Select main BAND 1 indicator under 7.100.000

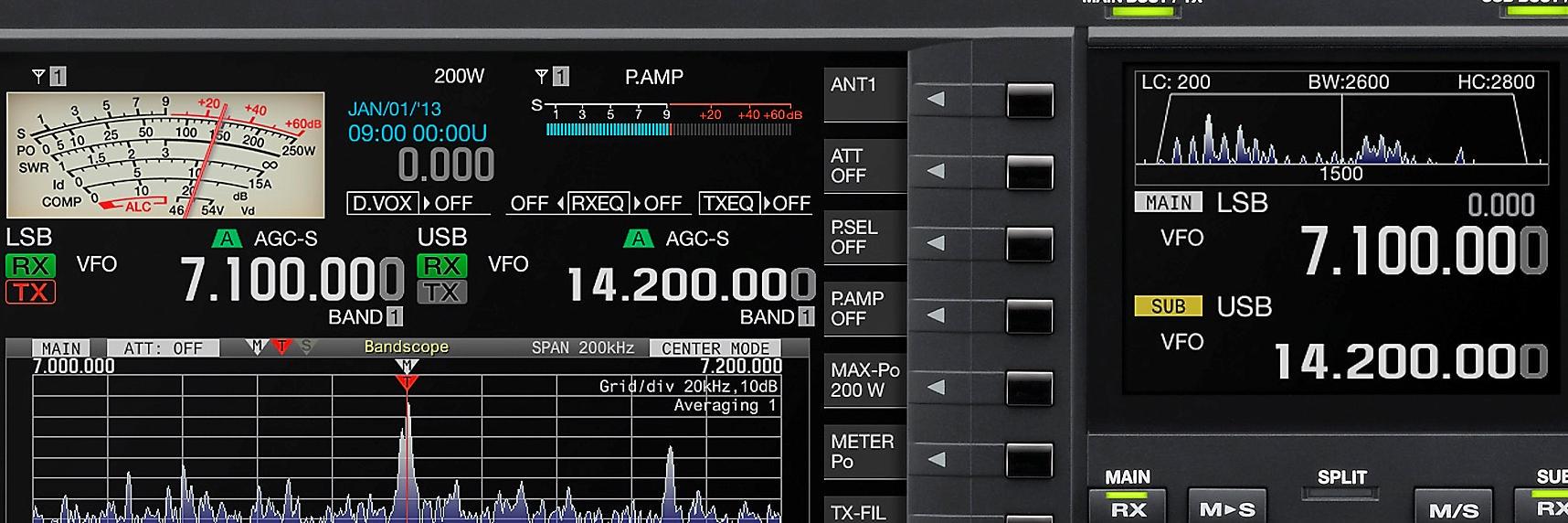366,317
